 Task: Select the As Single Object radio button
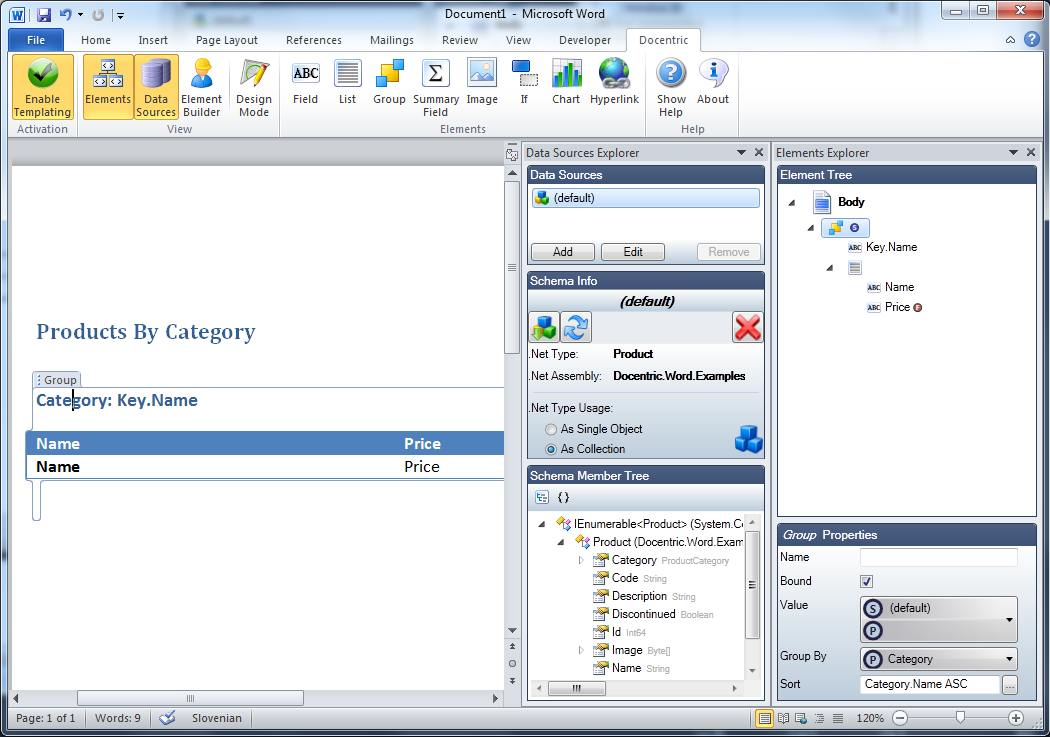pos(551,429)
